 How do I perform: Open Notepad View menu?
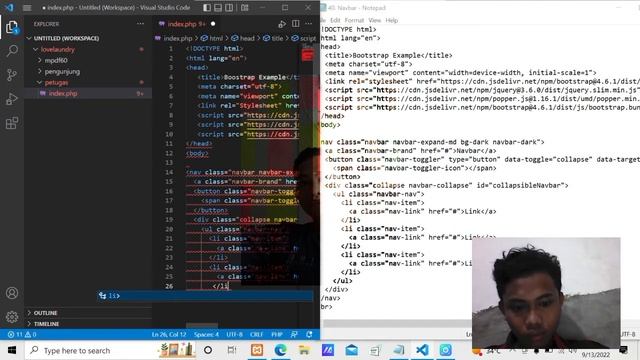(x=374, y=20)
